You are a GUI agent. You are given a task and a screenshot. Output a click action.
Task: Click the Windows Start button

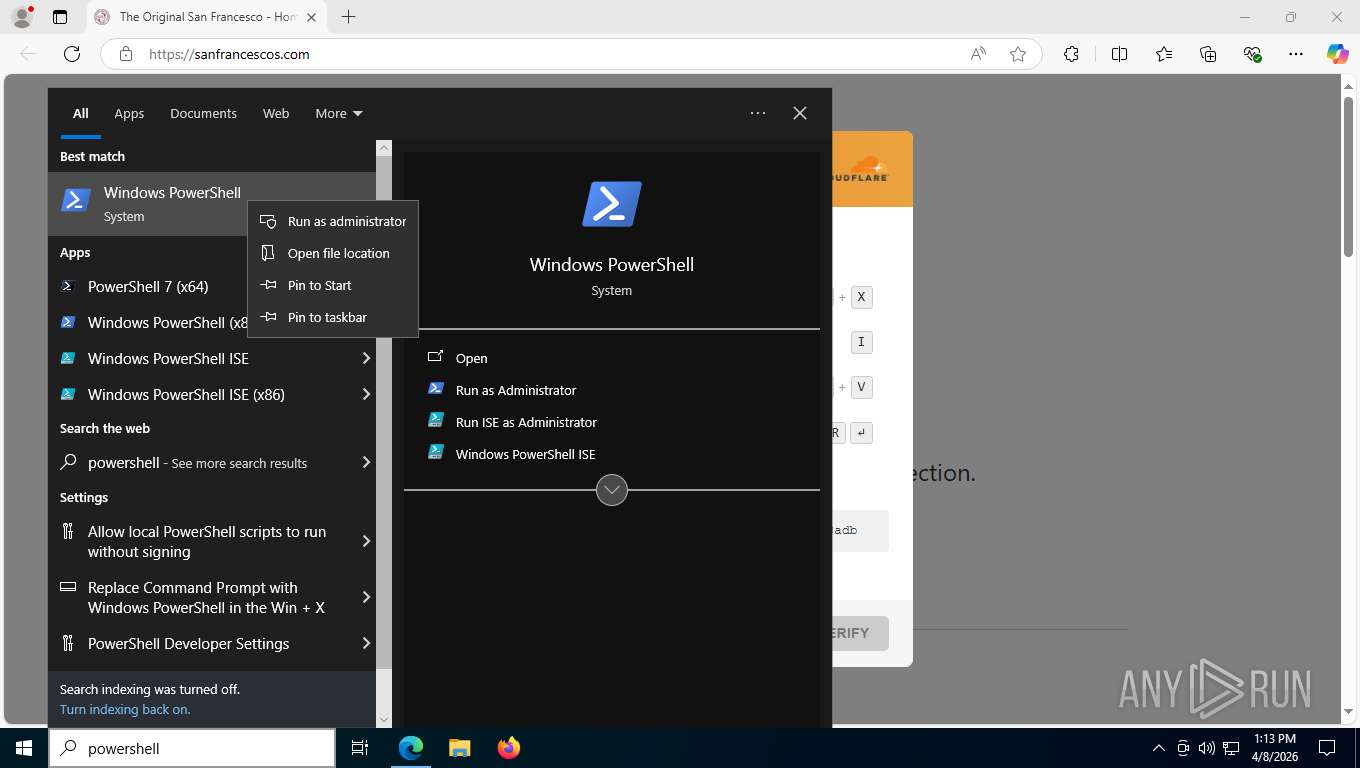(x=24, y=748)
